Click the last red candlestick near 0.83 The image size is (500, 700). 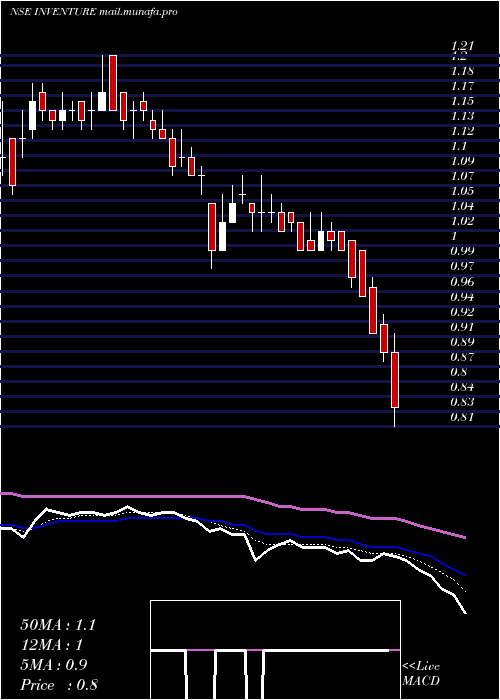pos(395,380)
